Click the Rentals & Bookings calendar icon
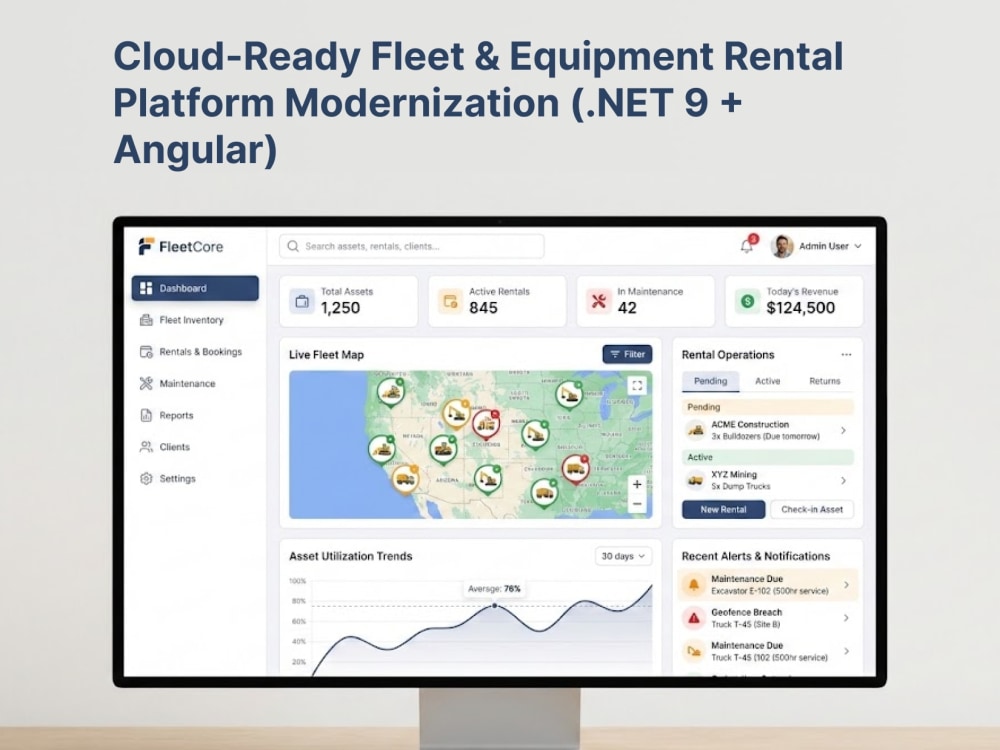Screen dimensions: 1000x750 [x=146, y=352]
